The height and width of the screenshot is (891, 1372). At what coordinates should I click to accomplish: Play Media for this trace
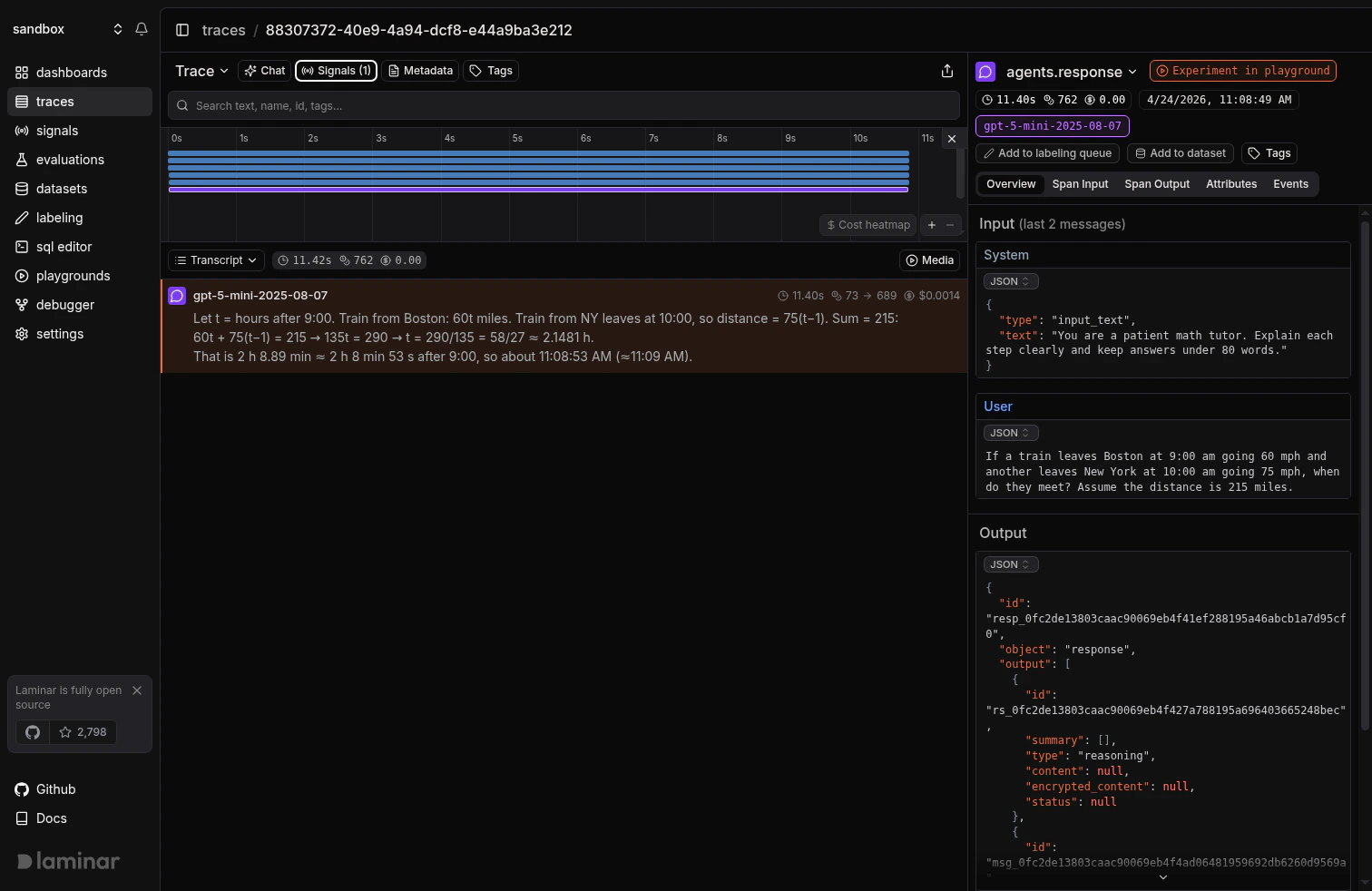pyautogui.click(x=929, y=260)
